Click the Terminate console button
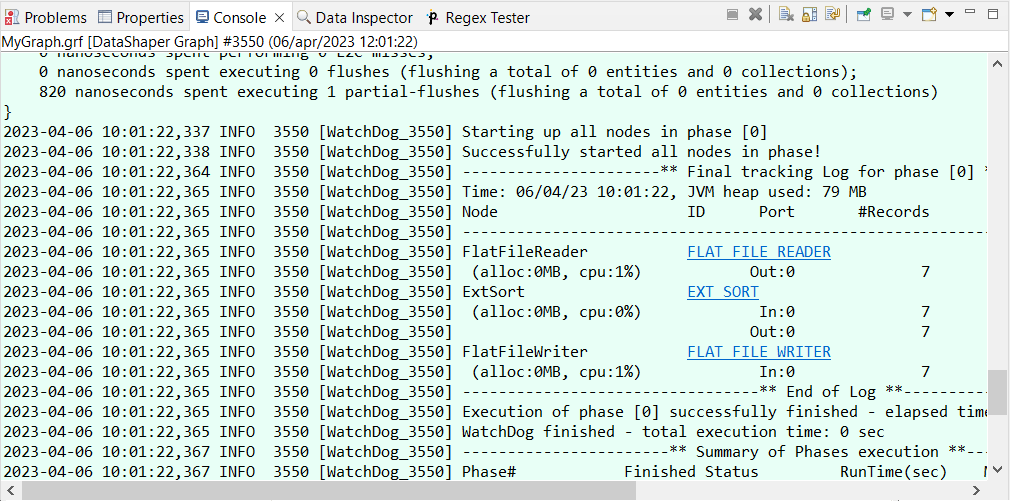Viewport: 1010px width, 501px height. (x=733, y=15)
